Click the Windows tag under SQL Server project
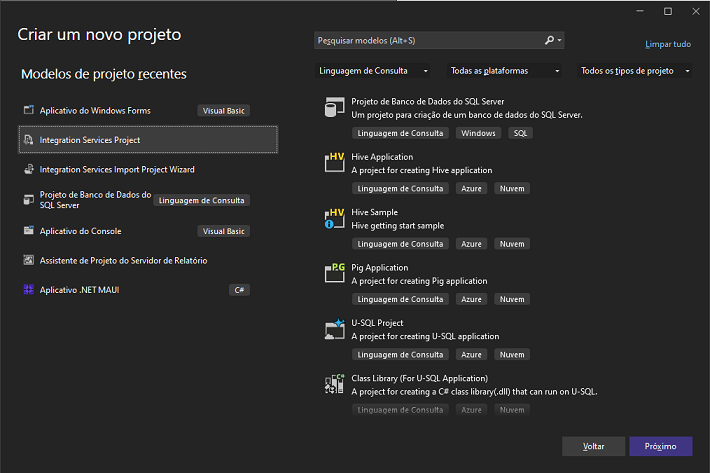Screen dimensions: 710x473 coord(478,133)
